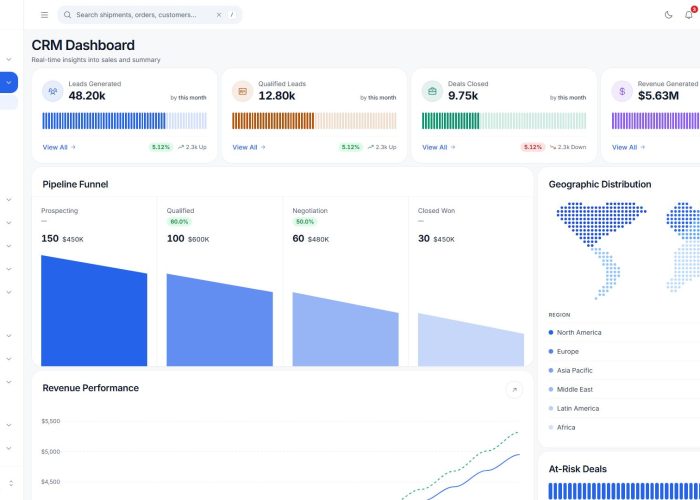This screenshot has width=700, height=500.
Task: Select the Prospecting funnel bar
Action: (94, 312)
